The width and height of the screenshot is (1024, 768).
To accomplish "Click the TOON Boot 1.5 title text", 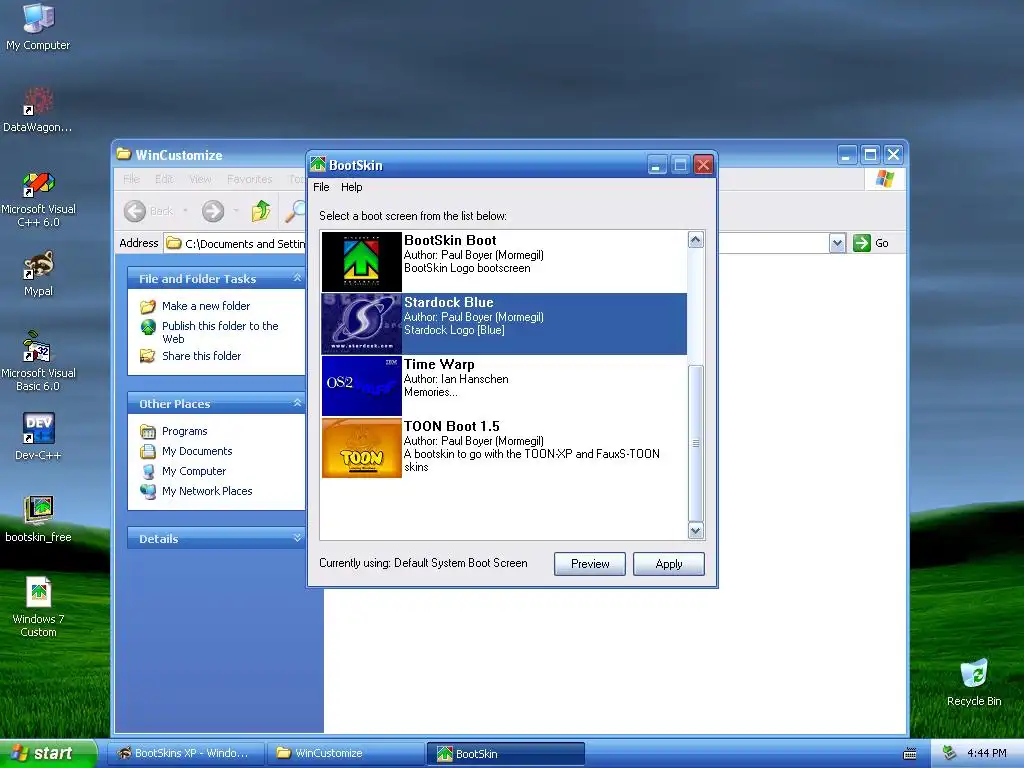I will pyautogui.click(x=451, y=426).
